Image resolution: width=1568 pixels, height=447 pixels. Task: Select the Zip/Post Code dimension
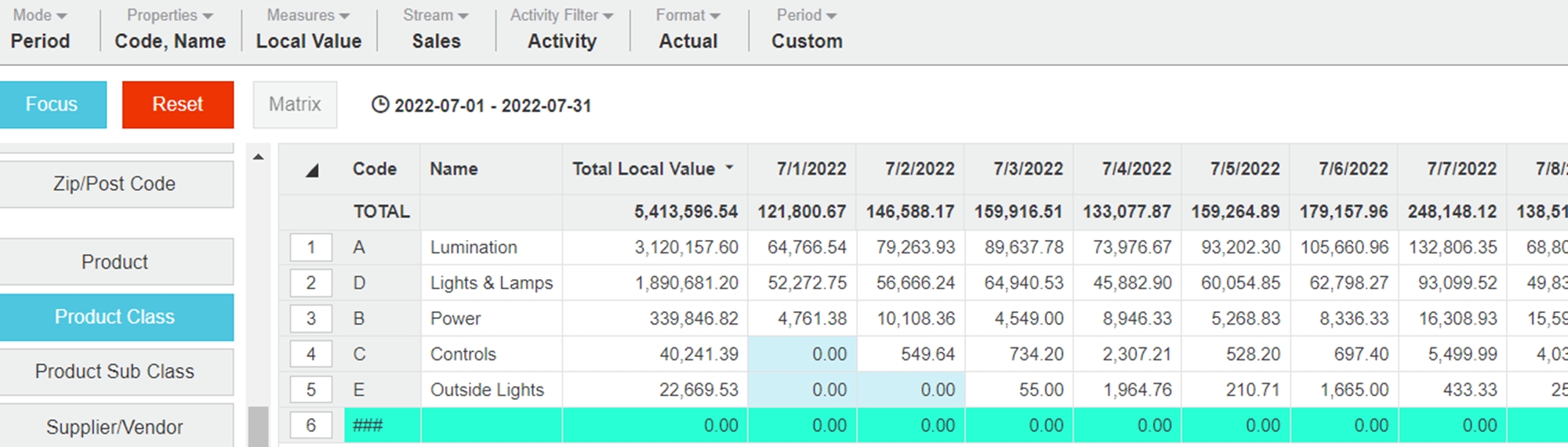[x=115, y=184]
